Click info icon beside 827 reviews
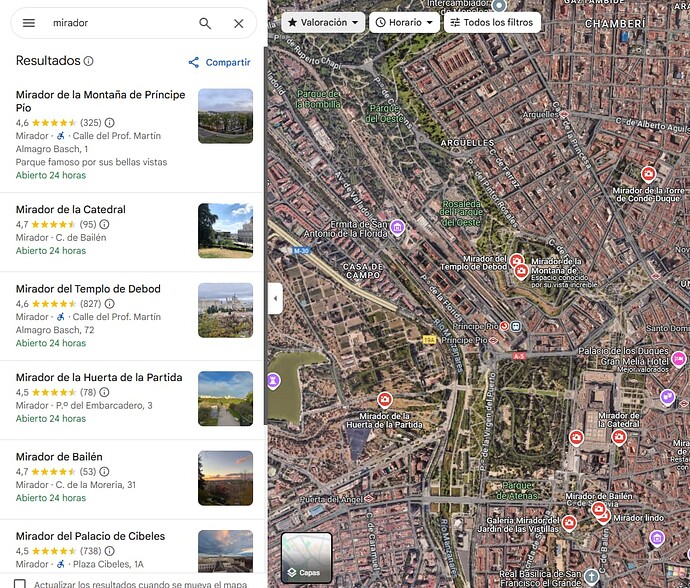 110,304
